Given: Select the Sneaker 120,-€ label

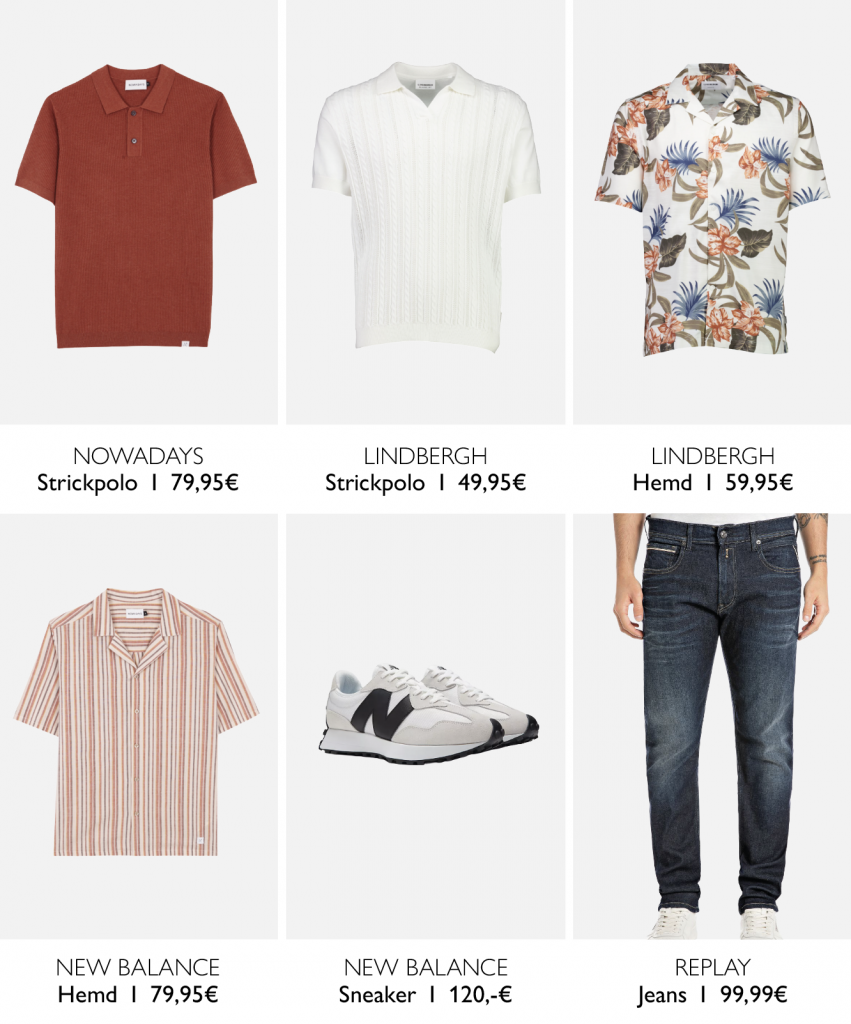Looking at the screenshot, I should pos(425,995).
